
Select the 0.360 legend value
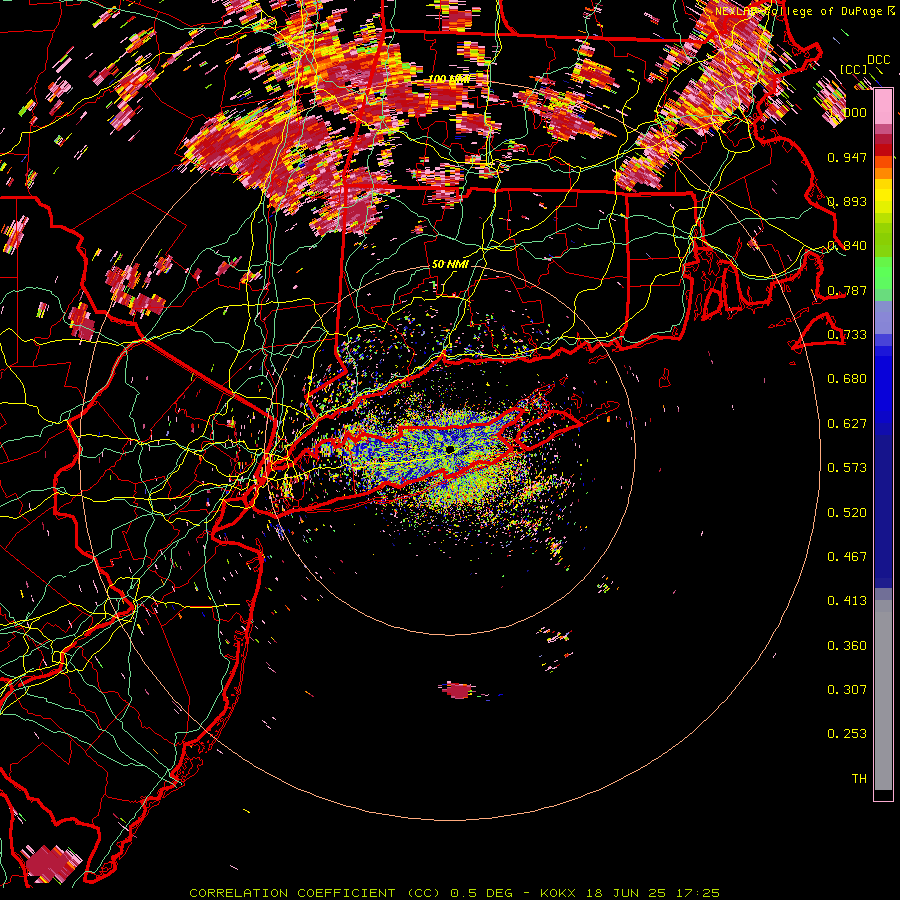pyautogui.click(x=847, y=646)
